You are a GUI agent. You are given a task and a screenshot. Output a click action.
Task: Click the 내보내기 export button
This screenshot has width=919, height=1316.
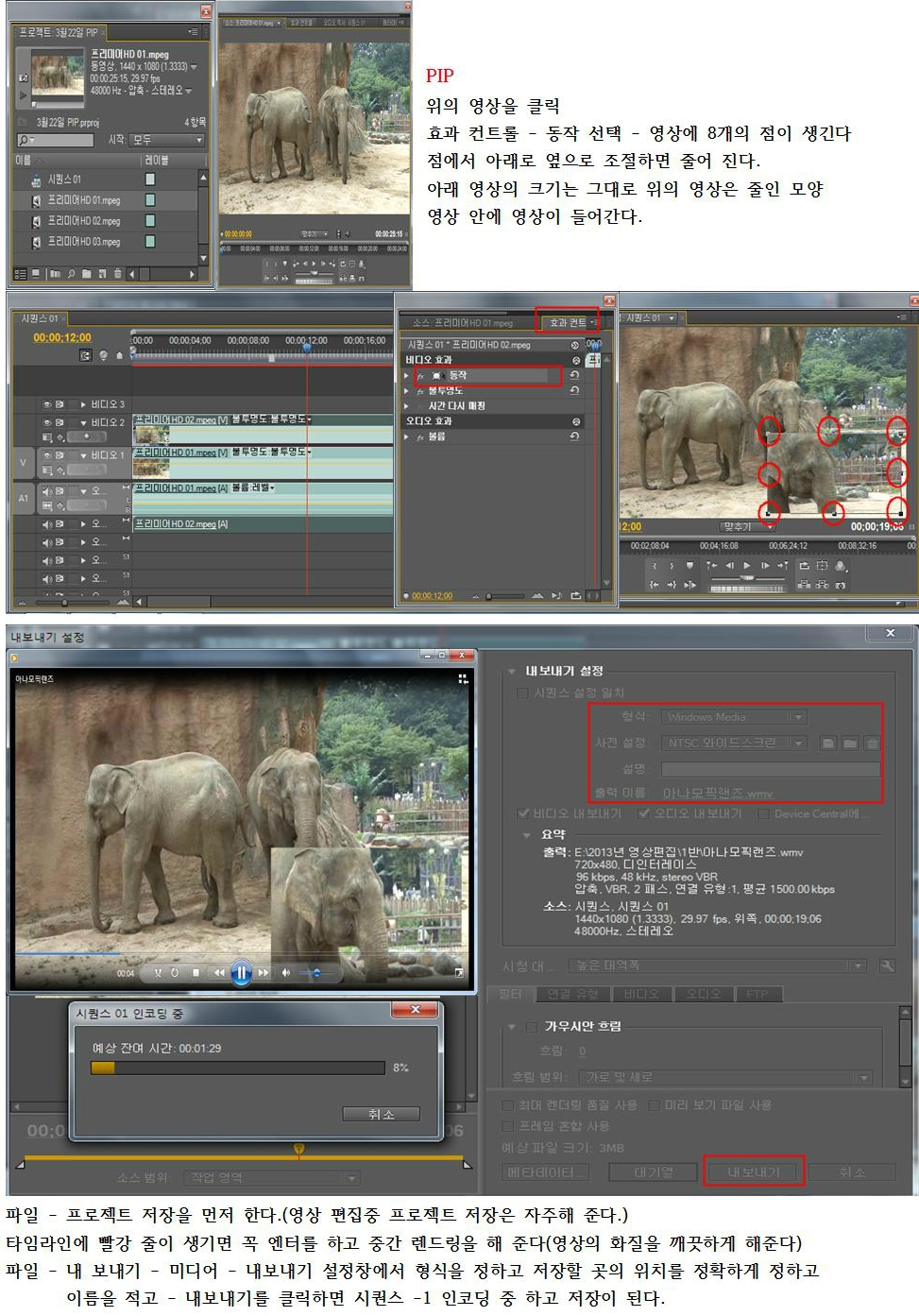[754, 1172]
